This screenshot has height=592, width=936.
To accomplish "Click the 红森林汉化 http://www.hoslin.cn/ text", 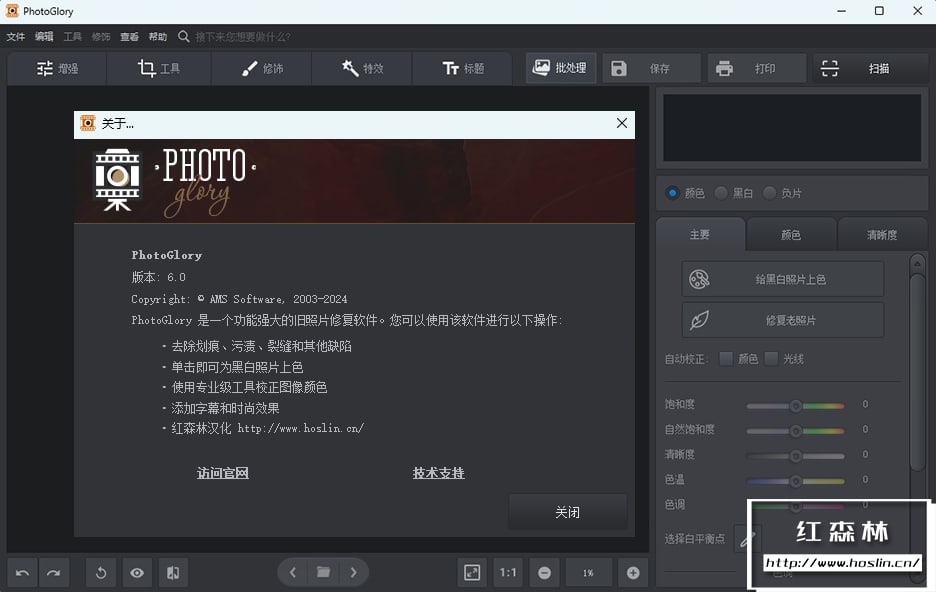I will (x=267, y=428).
